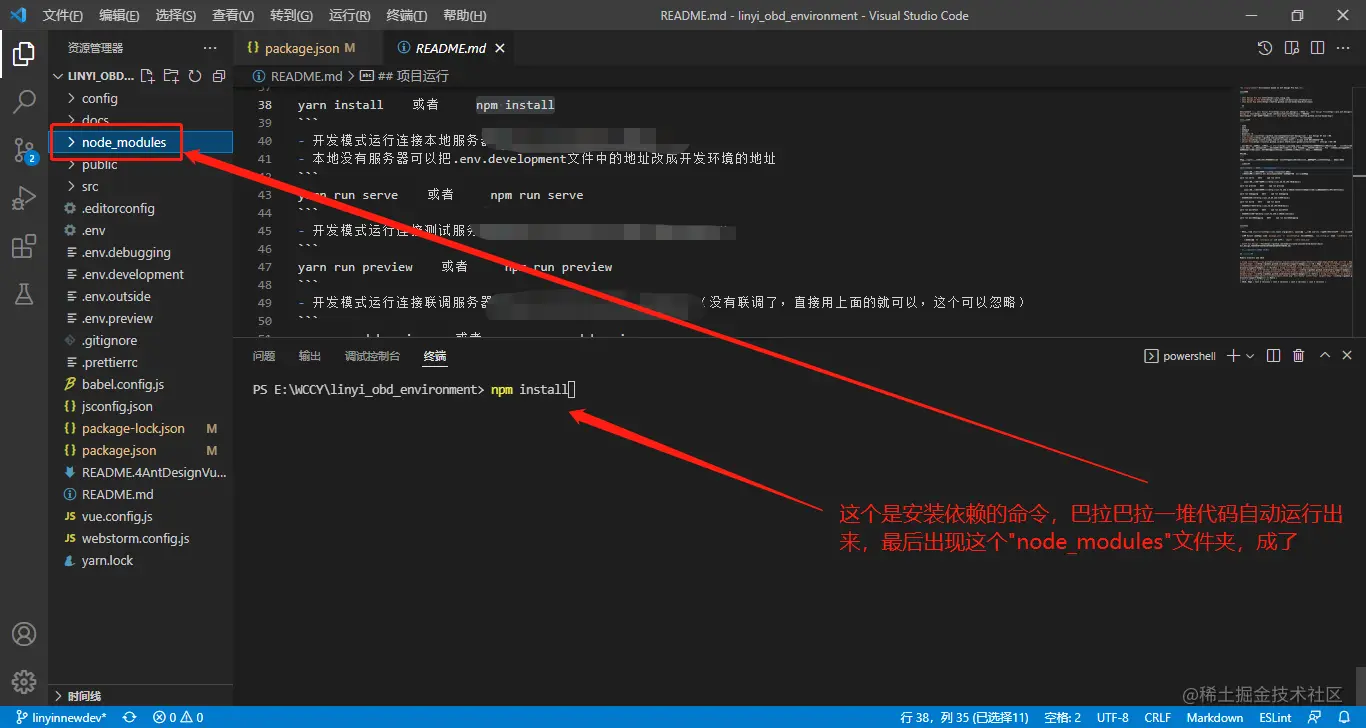Maximize the terminal panel size

(1325, 356)
